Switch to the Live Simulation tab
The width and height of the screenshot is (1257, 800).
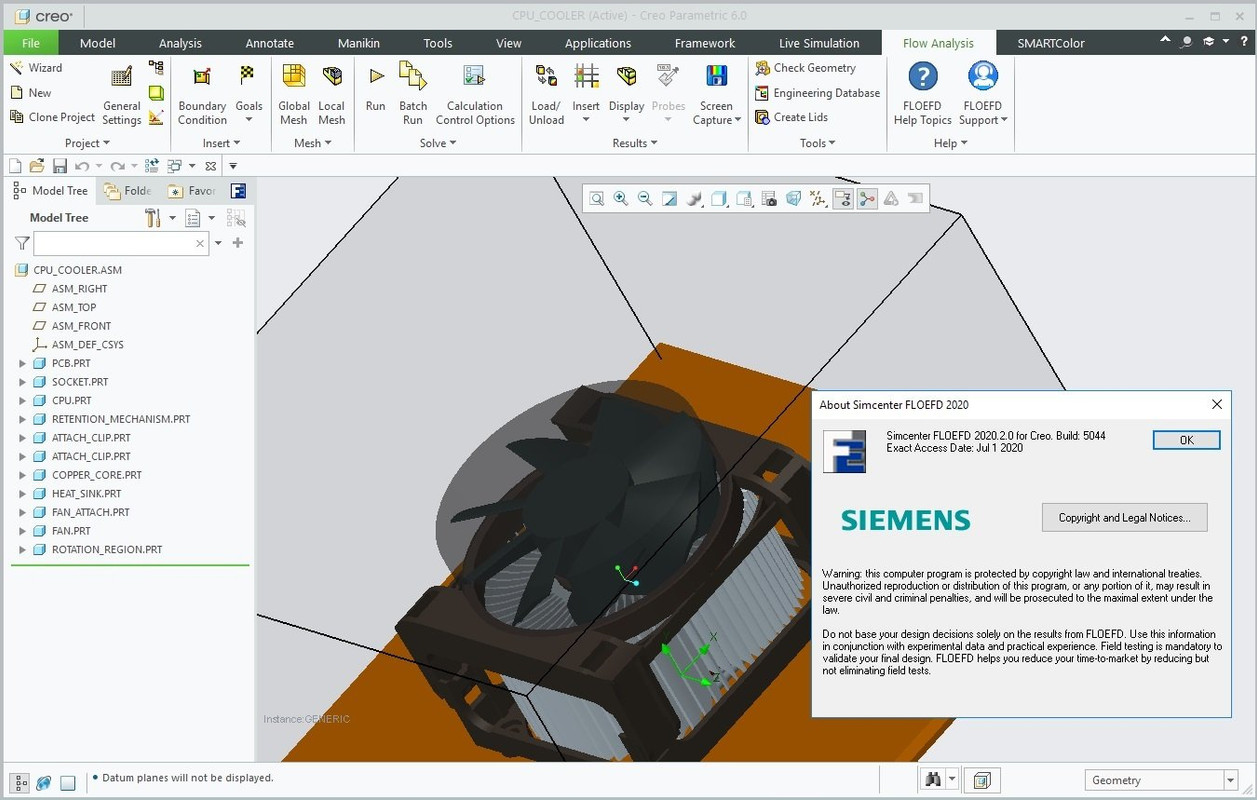click(x=819, y=43)
